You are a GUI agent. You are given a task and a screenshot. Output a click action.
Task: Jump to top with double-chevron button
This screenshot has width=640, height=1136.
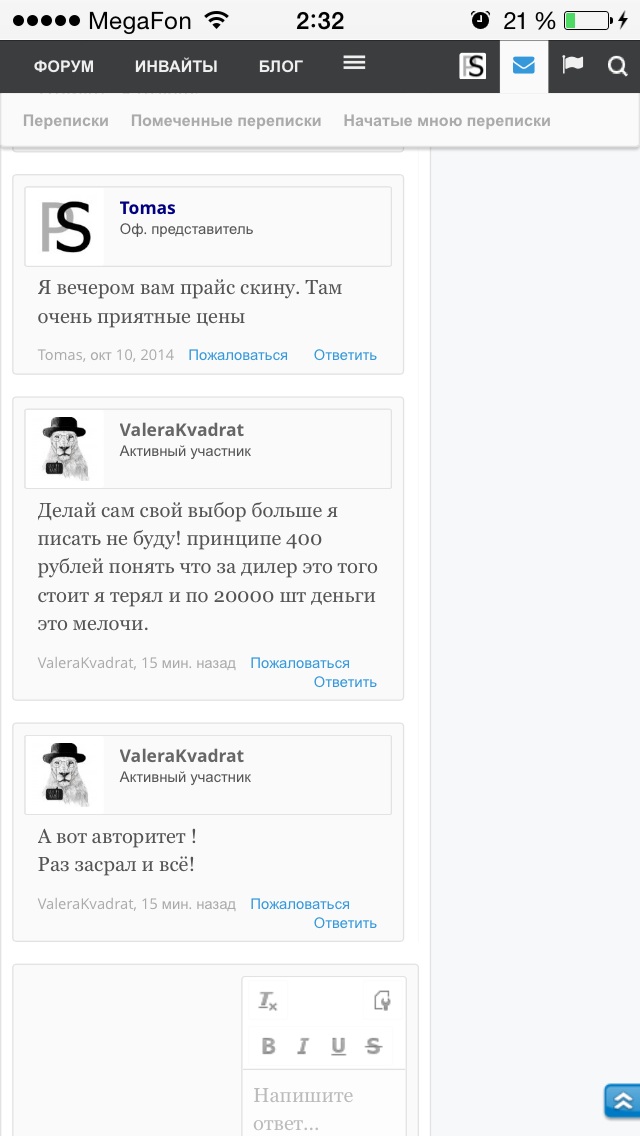[x=622, y=1101]
